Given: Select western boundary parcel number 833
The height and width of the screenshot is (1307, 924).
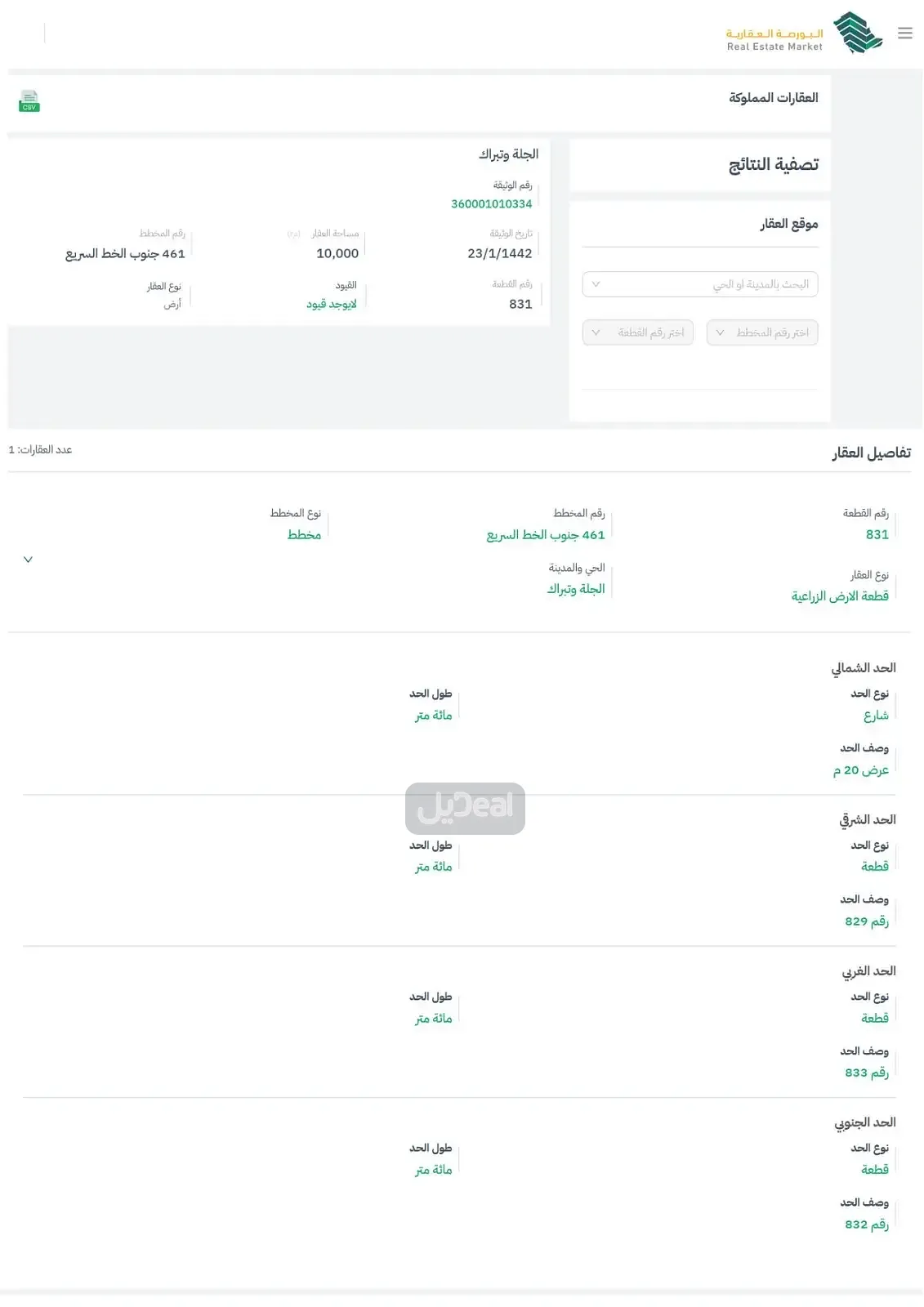Looking at the screenshot, I should tap(867, 1073).
